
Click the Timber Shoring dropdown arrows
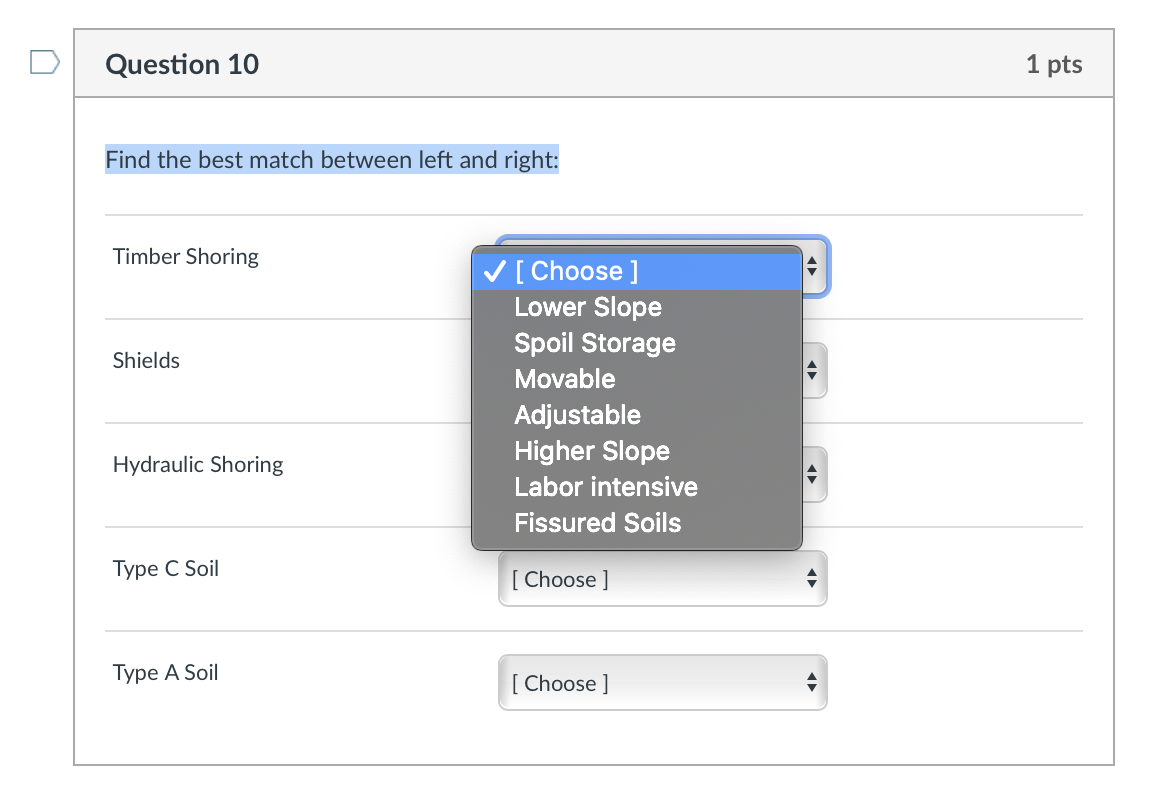812,267
